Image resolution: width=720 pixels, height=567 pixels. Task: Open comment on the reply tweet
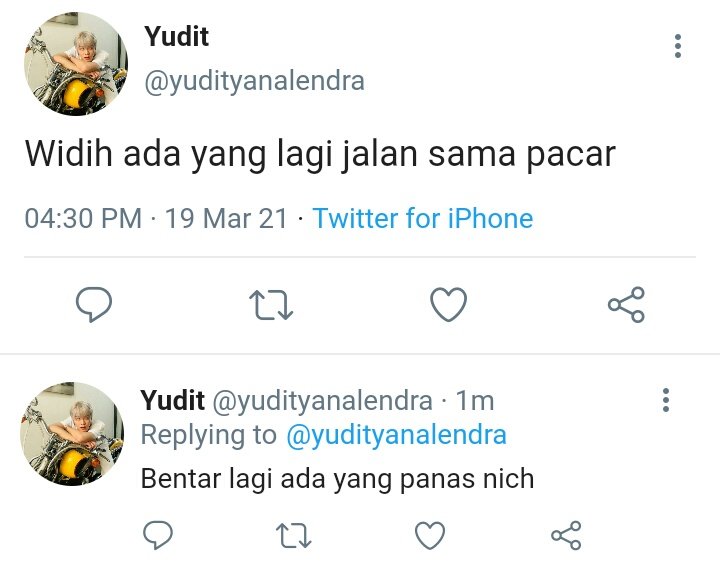pyautogui.click(x=158, y=535)
